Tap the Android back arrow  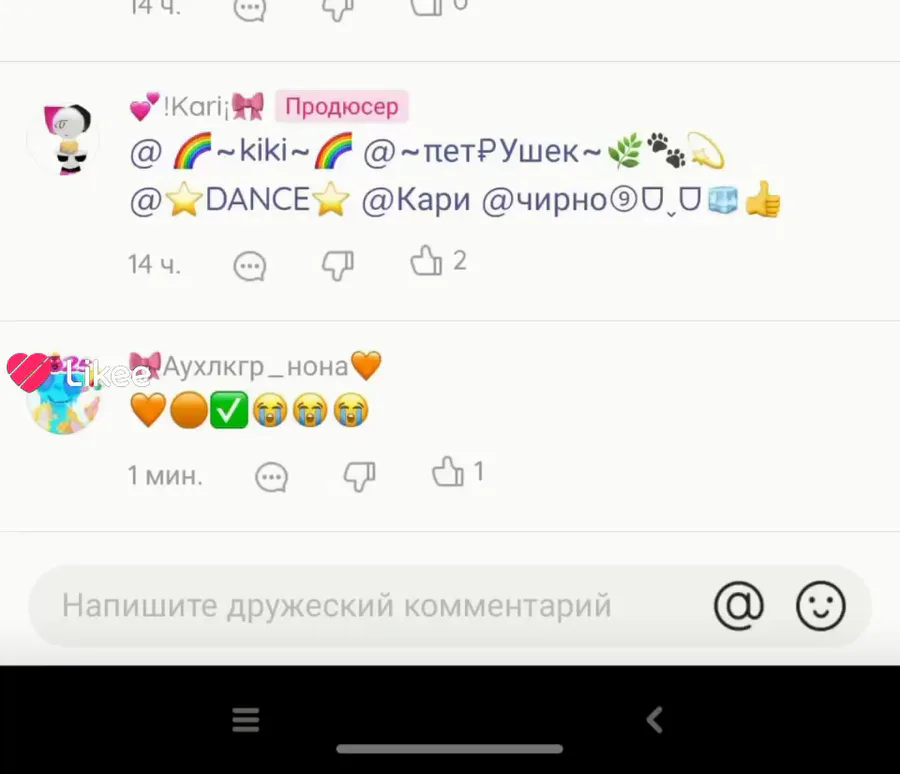click(x=655, y=719)
